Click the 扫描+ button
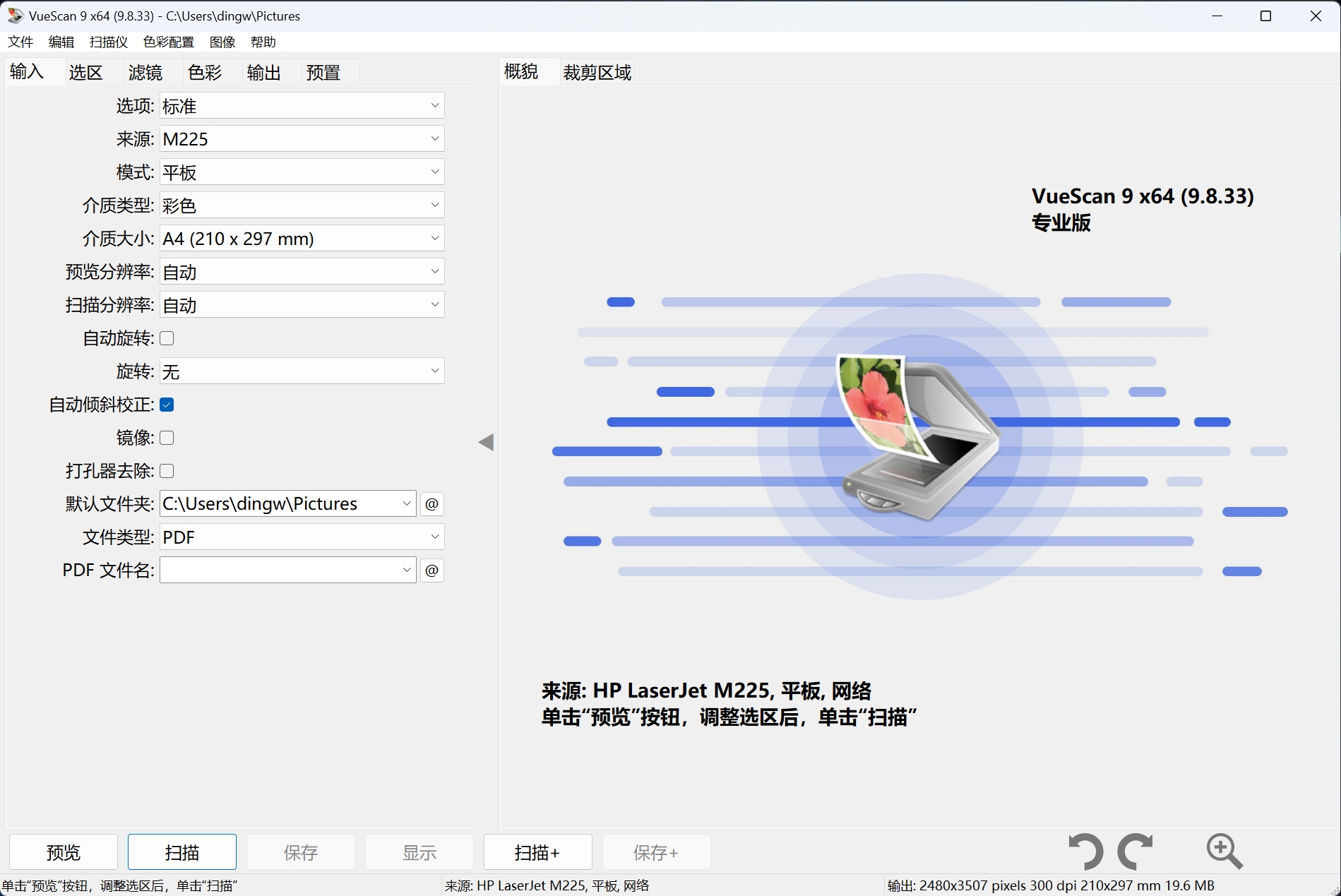 (x=537, y=852)
